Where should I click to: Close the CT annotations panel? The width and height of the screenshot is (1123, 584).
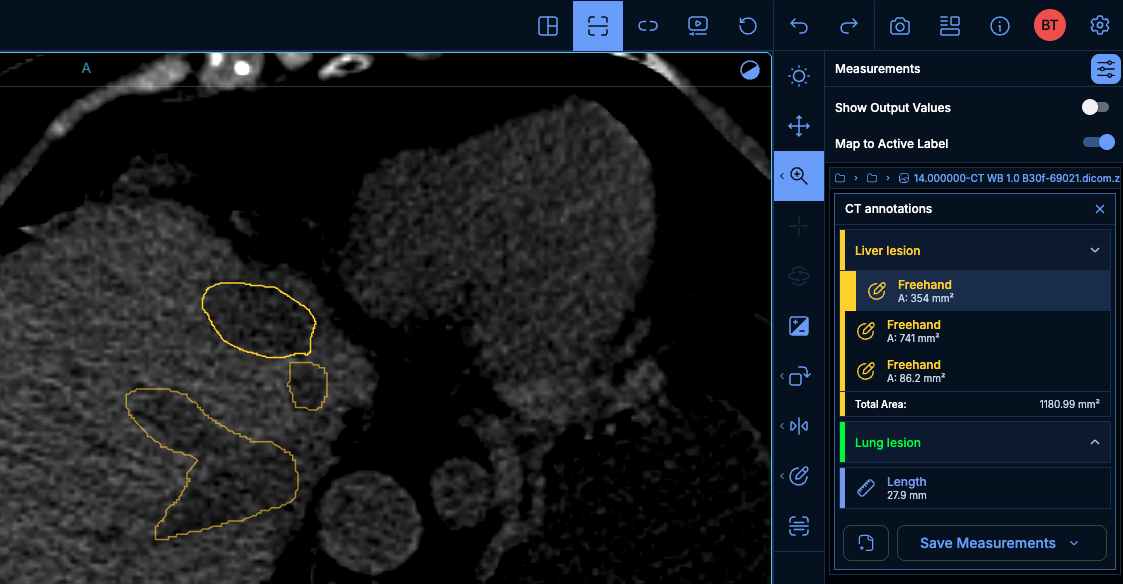[1100, 209]
